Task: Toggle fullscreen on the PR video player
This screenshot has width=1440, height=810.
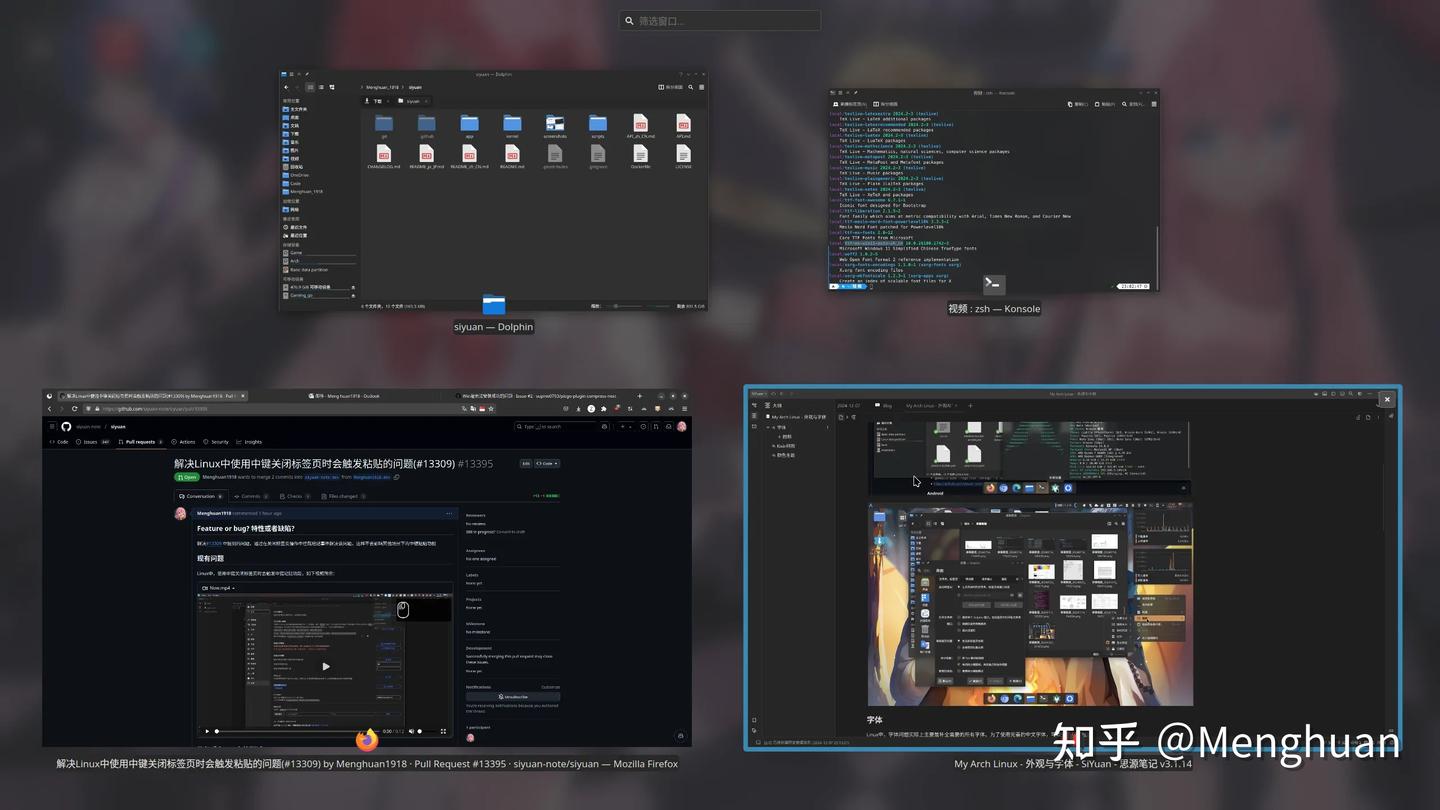Action: point(443,731)
